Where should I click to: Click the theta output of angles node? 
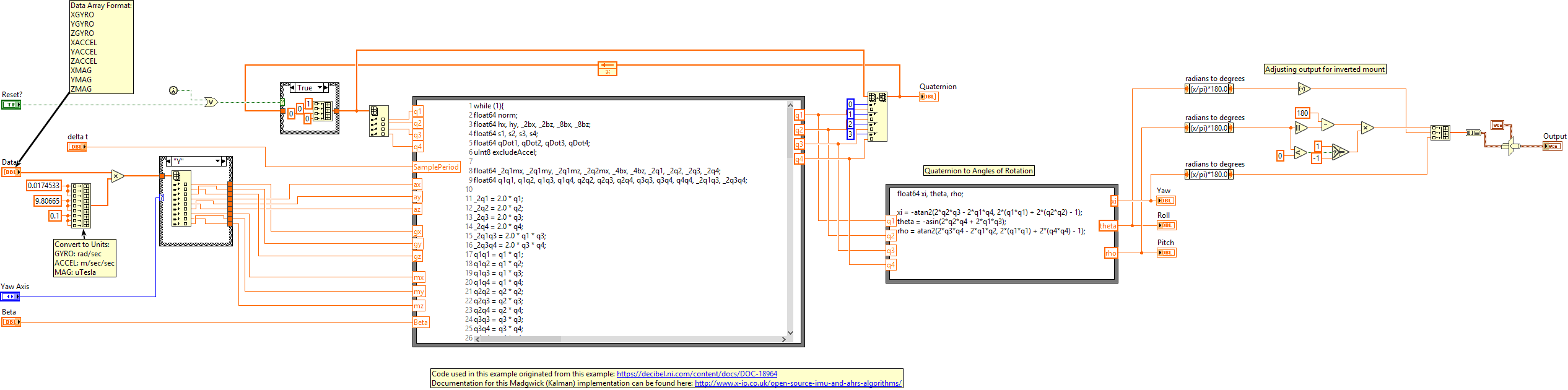click(x=1108, y=225)
